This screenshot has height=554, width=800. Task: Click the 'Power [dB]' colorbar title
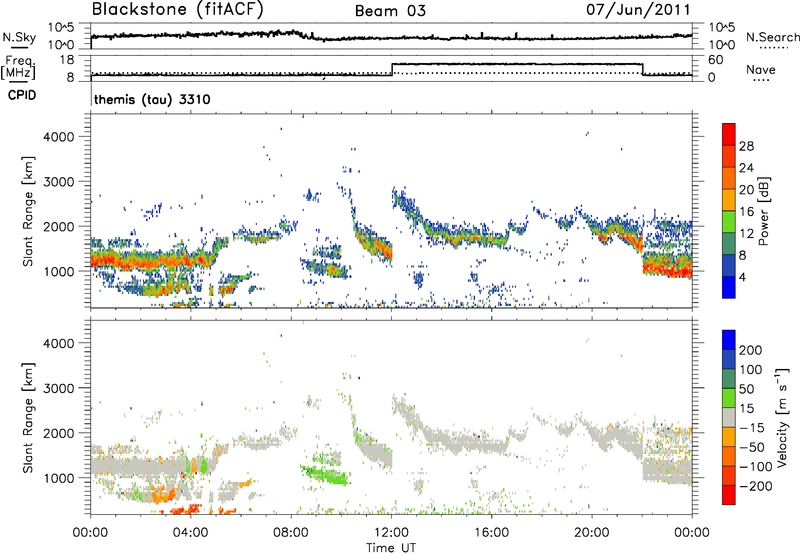pos(763,211)
